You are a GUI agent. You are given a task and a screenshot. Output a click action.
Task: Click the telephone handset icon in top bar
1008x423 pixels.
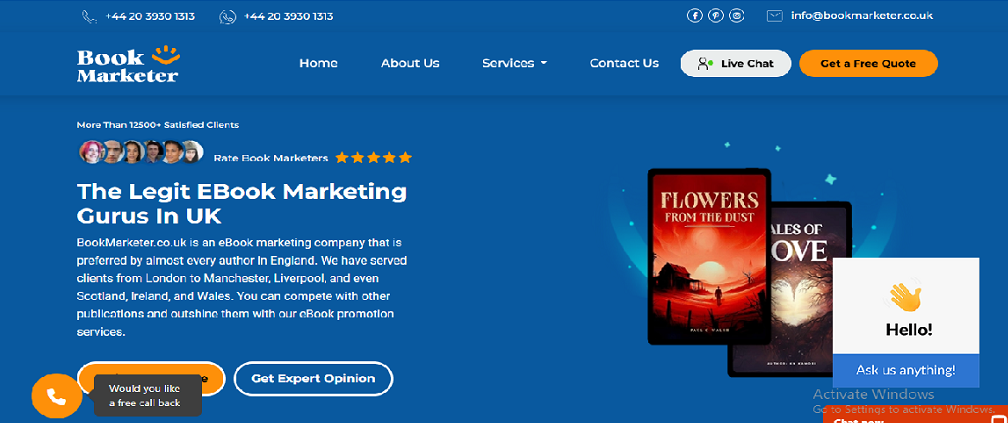89,17
